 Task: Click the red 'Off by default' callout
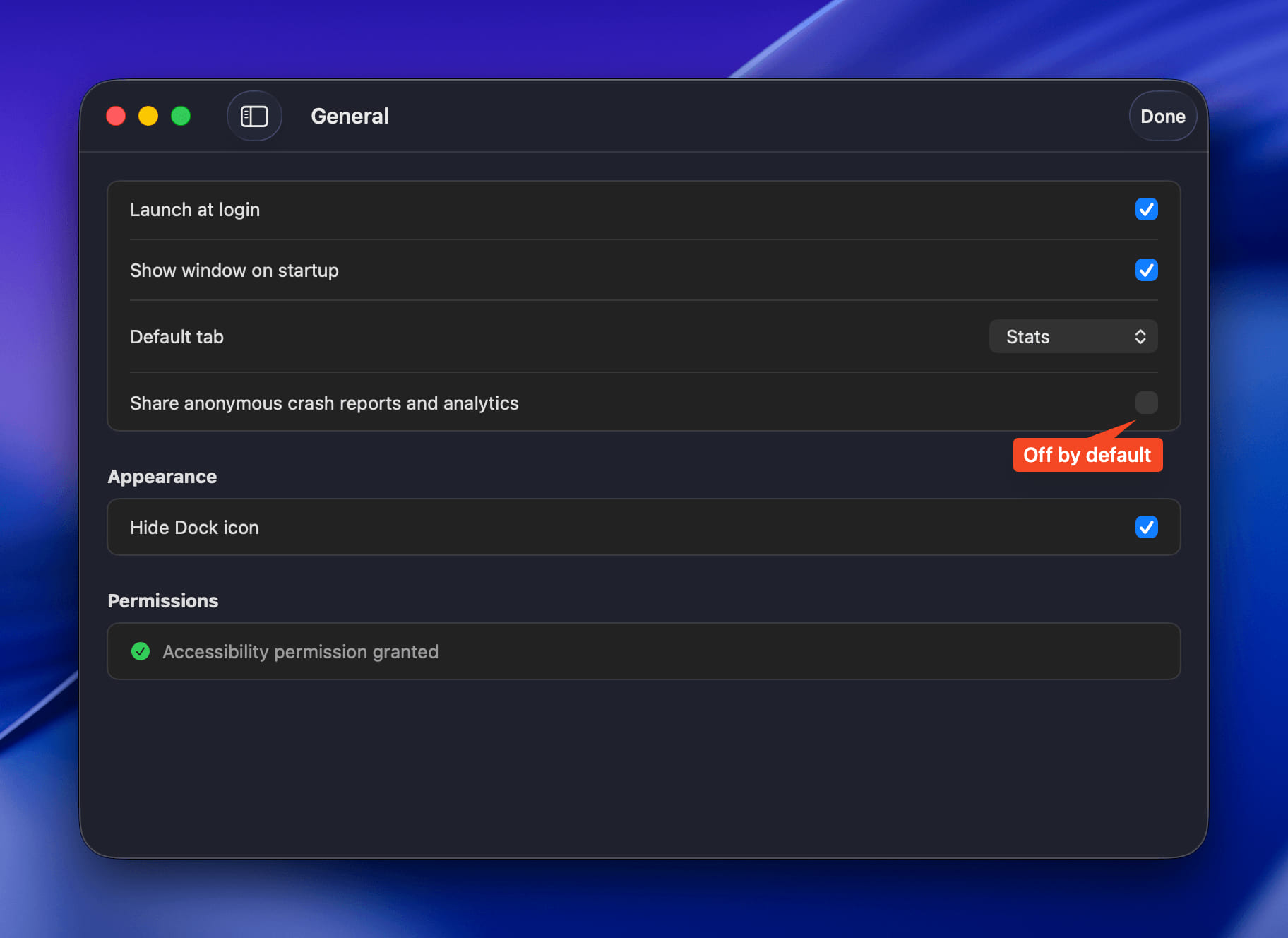(x=1087, y=455)
